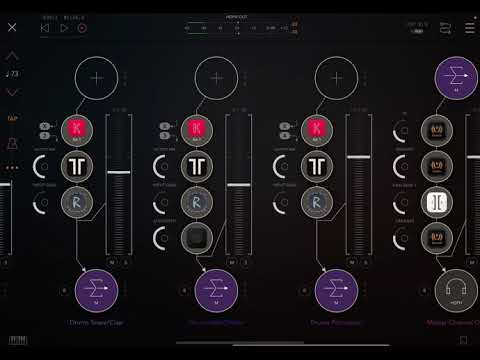480x360 pixels.
Task: Open the lowest orange effect node on Master
Action: (437, 238)
